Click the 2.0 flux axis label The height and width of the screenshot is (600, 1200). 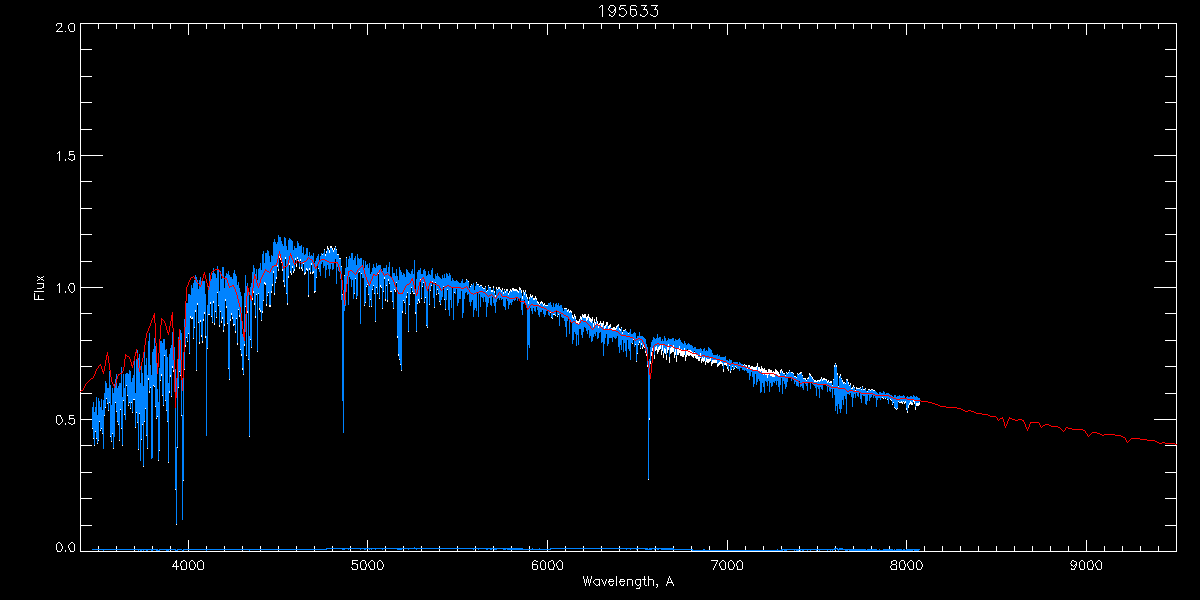pyautogui.click(x=65, y=28)
